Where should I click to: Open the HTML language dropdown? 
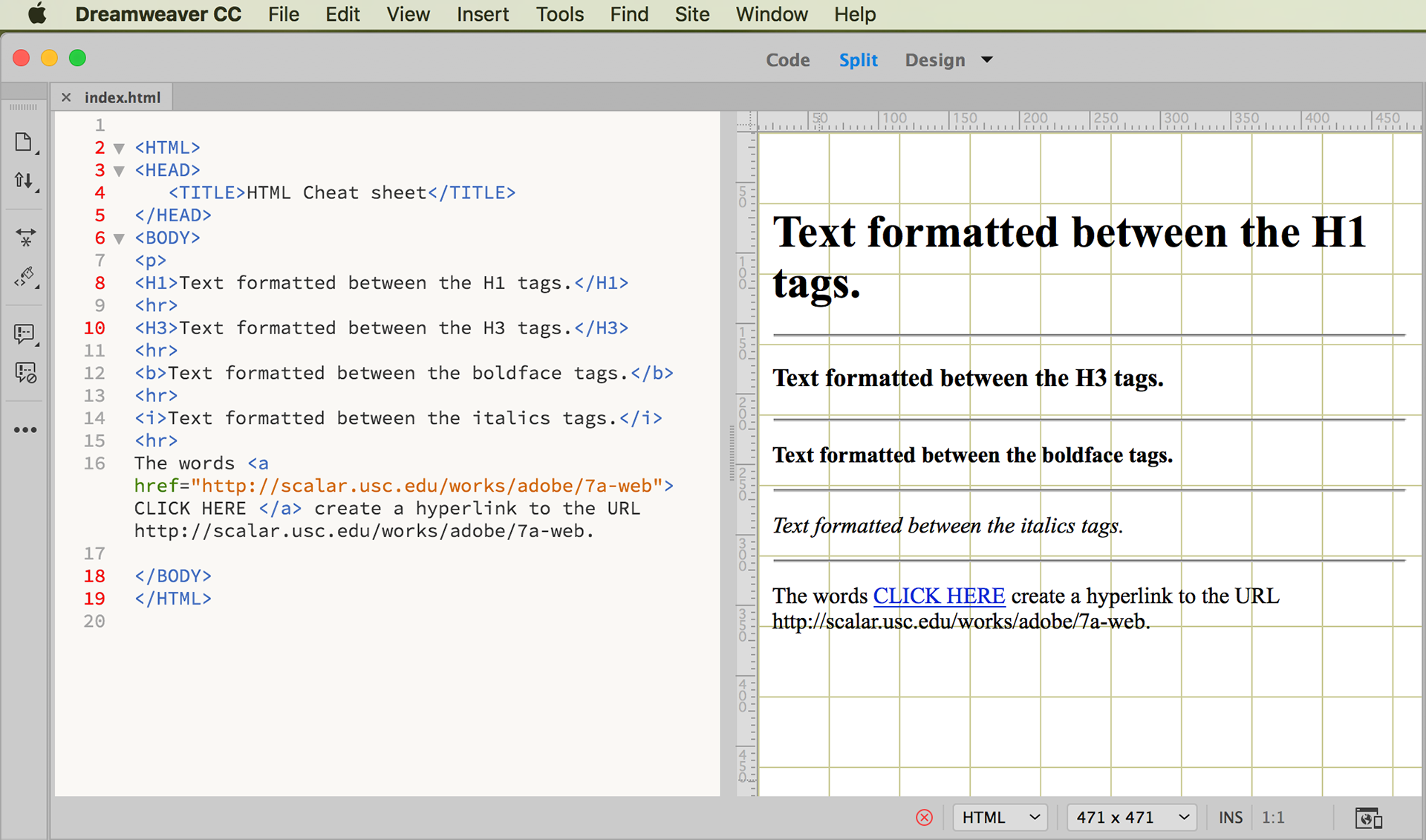[x=1000, y=818]
